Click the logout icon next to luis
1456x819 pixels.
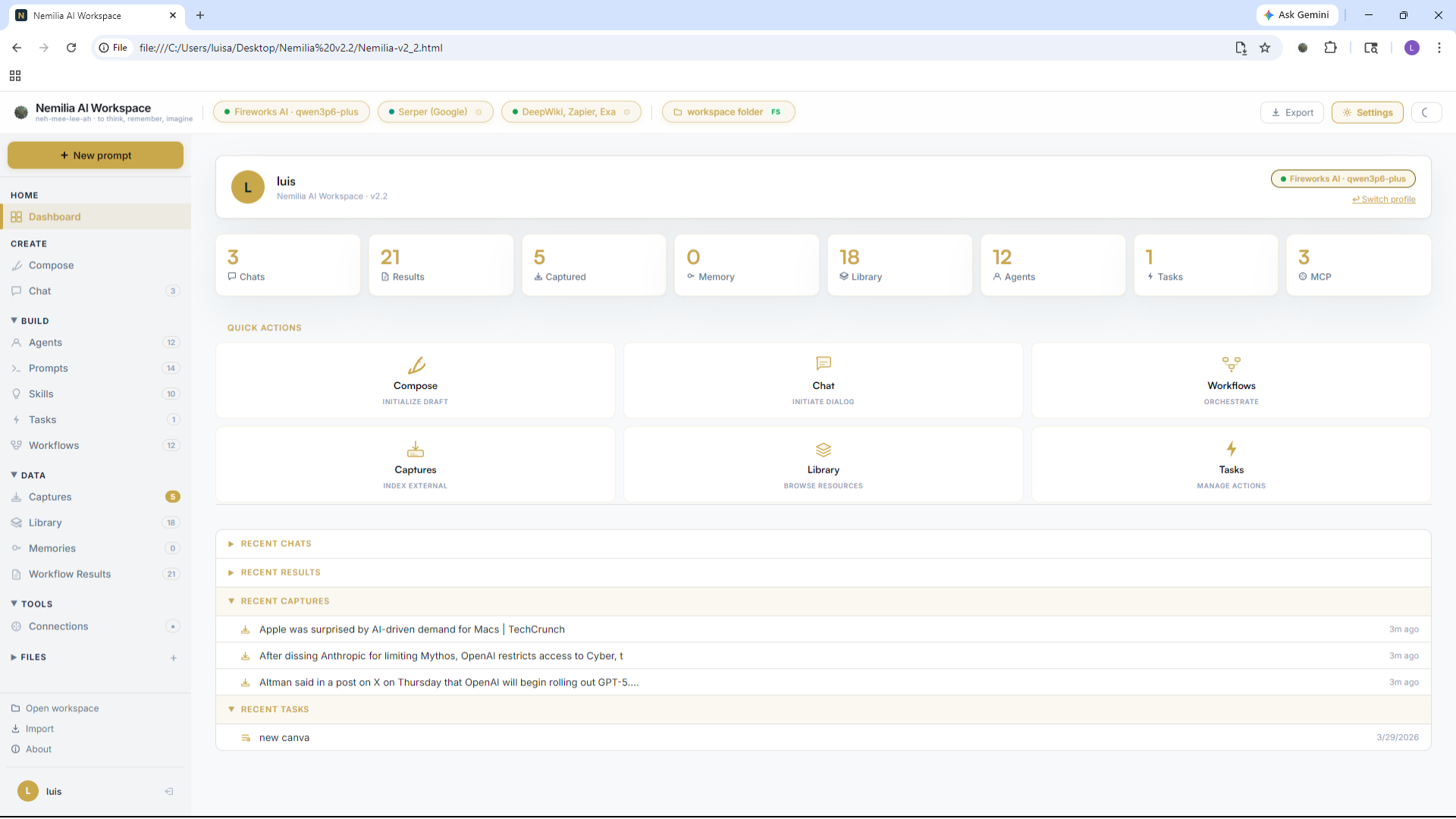click(169, 792)
